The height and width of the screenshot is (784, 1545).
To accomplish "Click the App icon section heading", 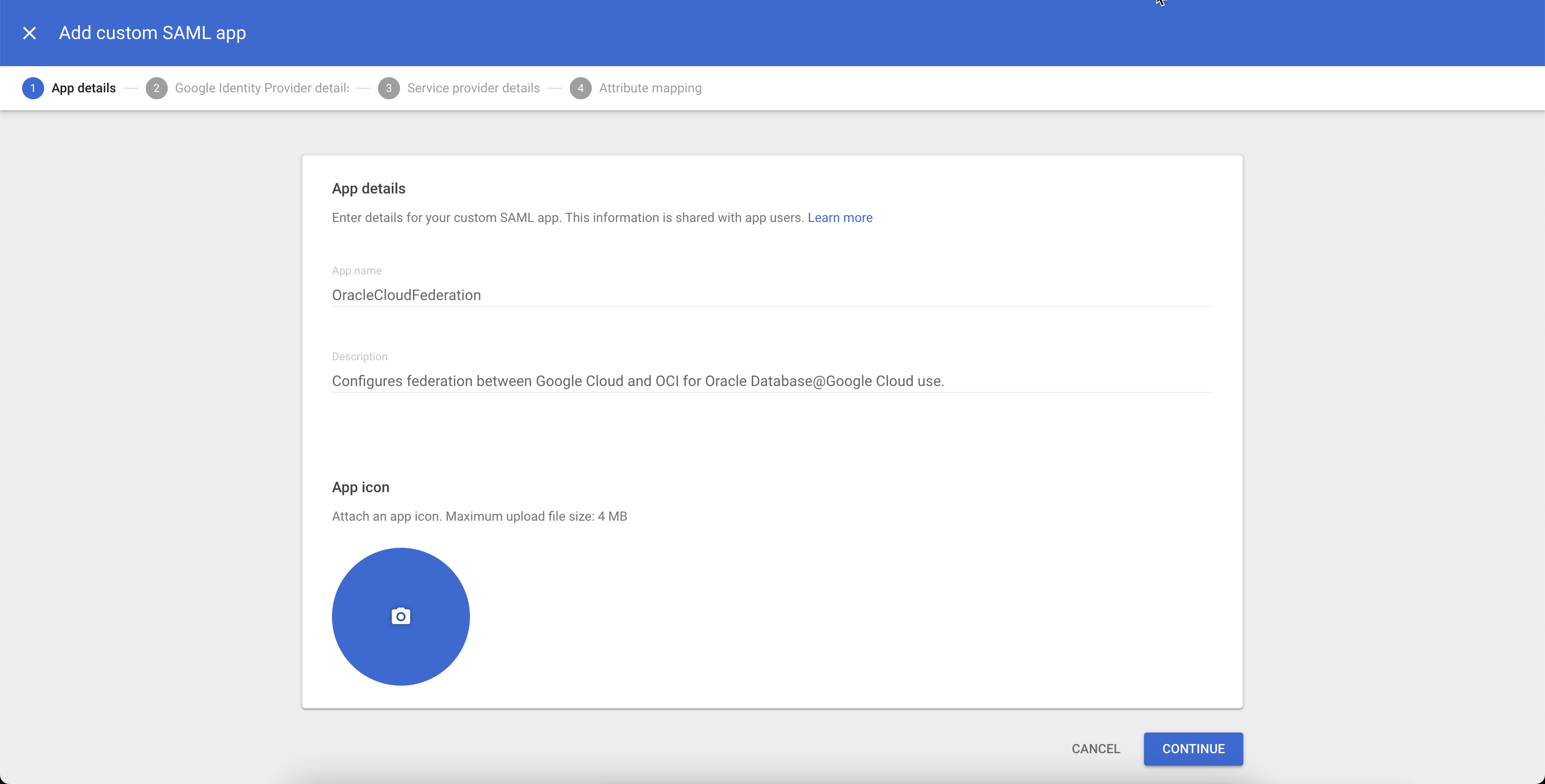I will (360, 487).
